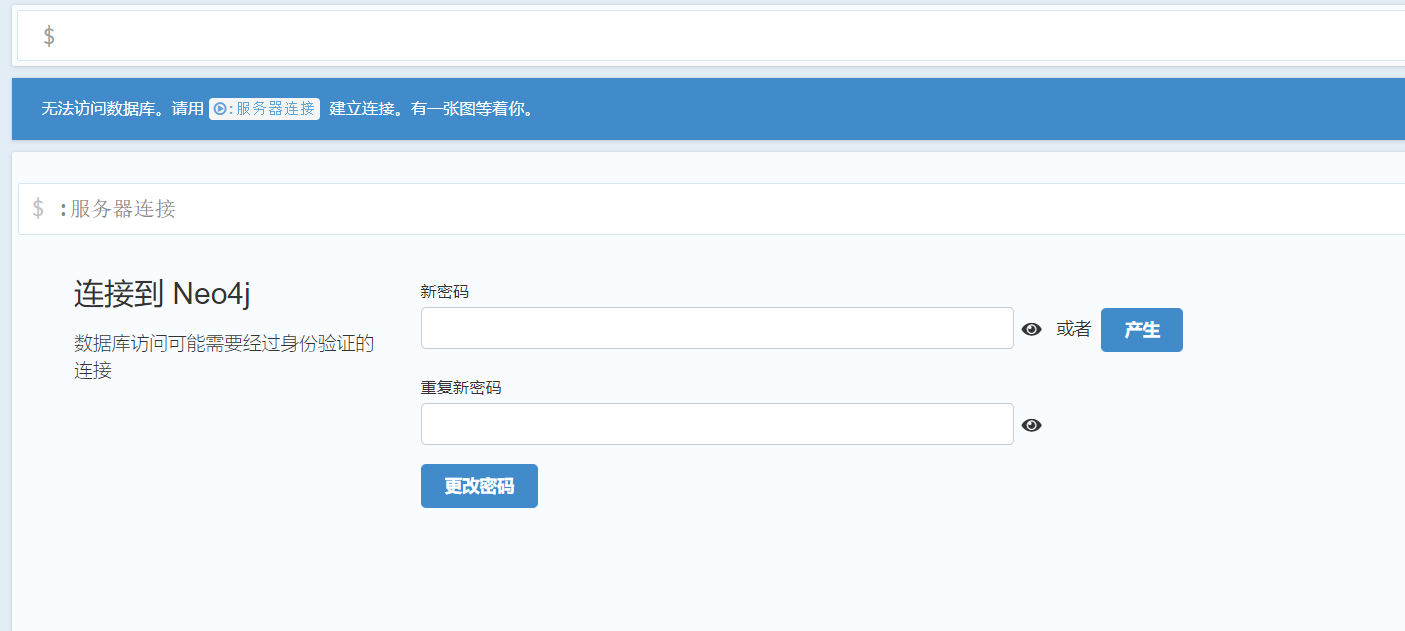Focus the 新密码 input field
Screen dimensions: 1405x631
717,328
